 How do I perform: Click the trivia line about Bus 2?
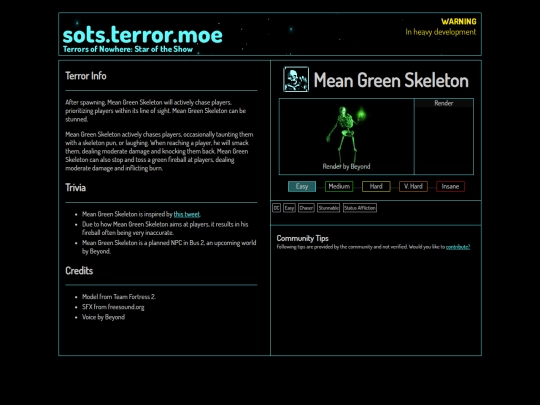(169, 247)
